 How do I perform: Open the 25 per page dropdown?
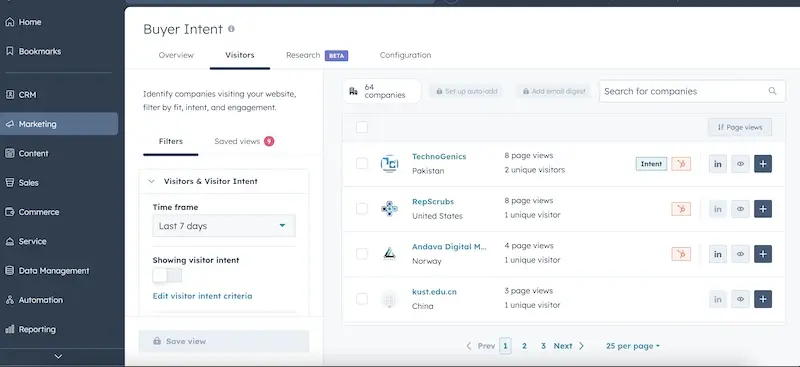pos(633,346)
